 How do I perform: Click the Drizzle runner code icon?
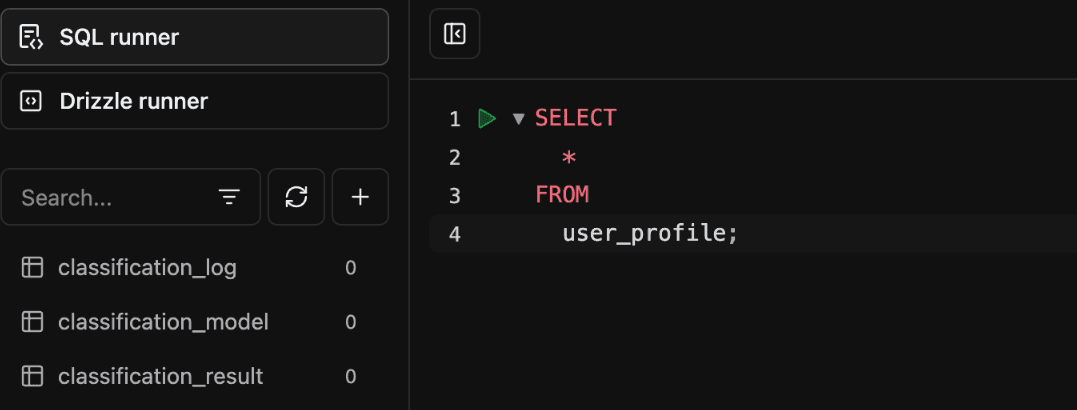32,101
